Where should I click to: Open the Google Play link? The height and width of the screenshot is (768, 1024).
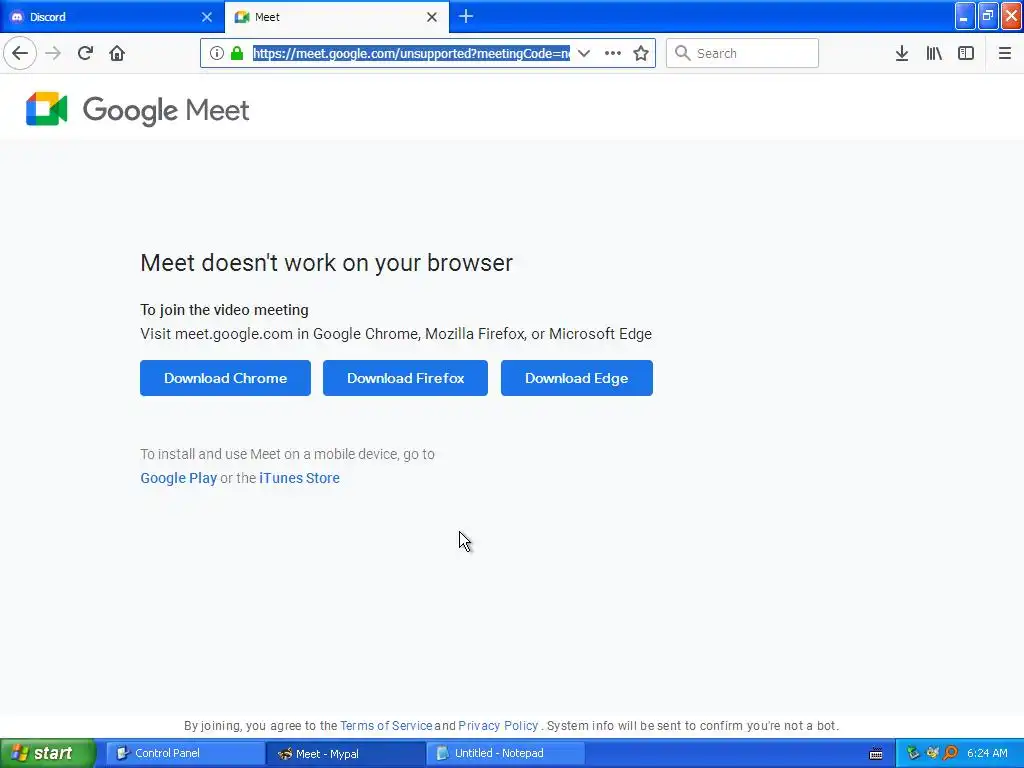(178, 478)
